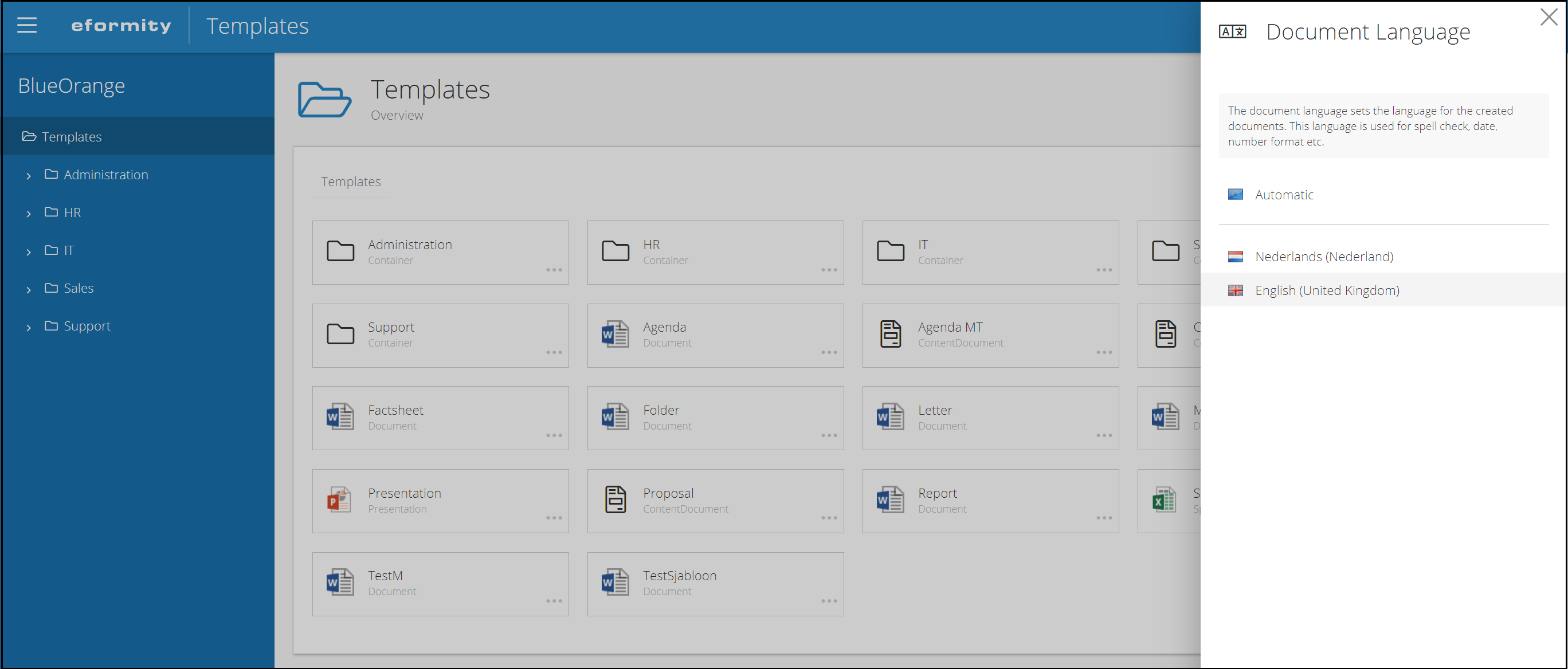
Task: Click the eformity logo link
Action: click(121, 26)
